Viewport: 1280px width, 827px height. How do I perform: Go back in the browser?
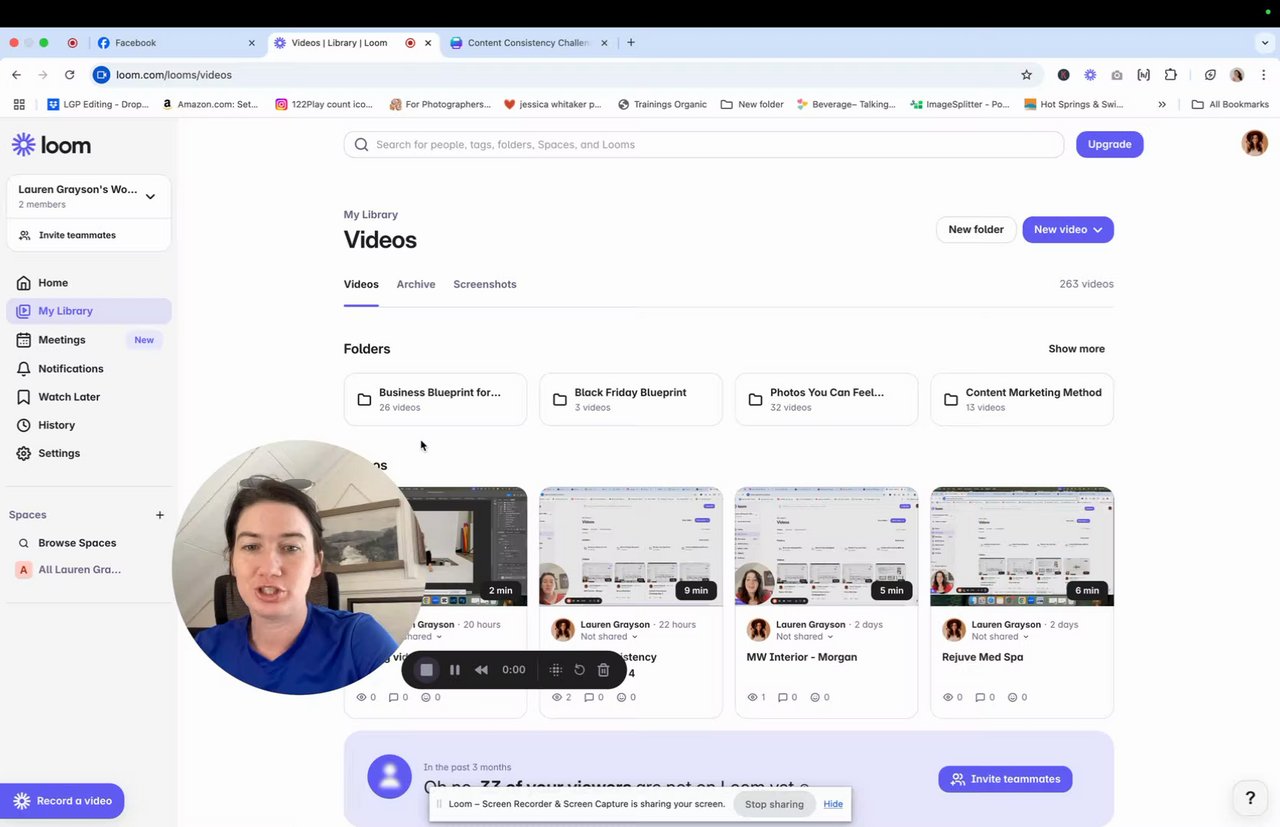point(16,75)
